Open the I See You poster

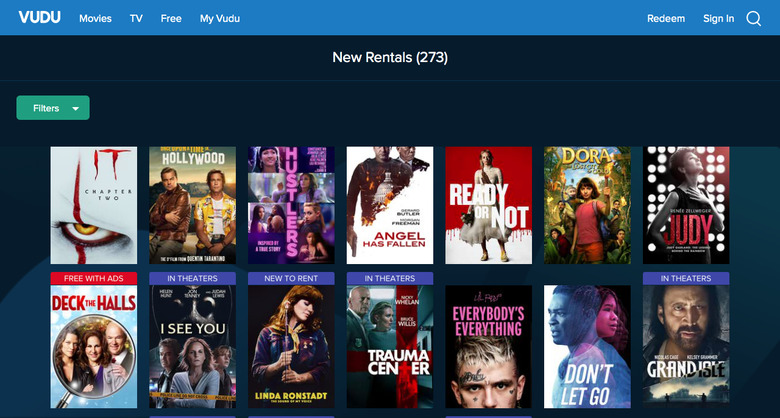point(192,347)
